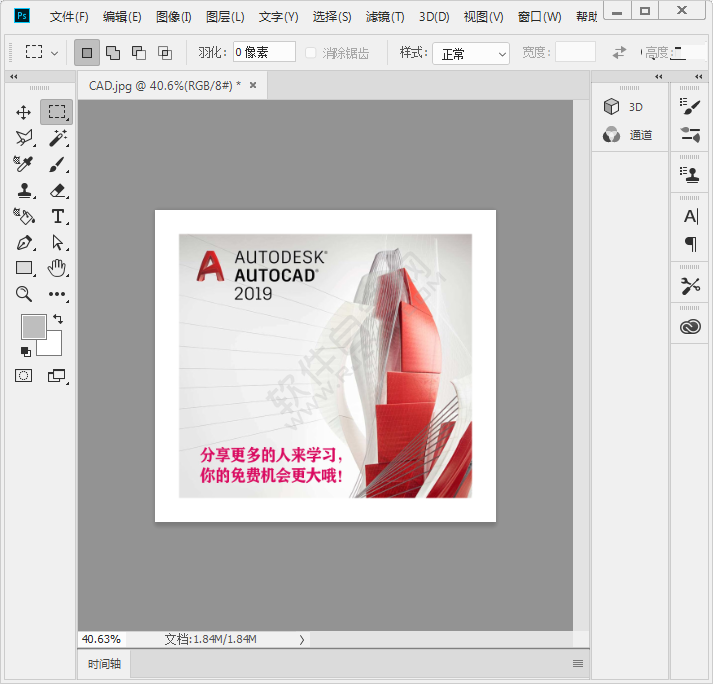Screen dimensions: 713x684
Task: Select the Move tool
Action: pyautogui.click(x=24, y=112)
